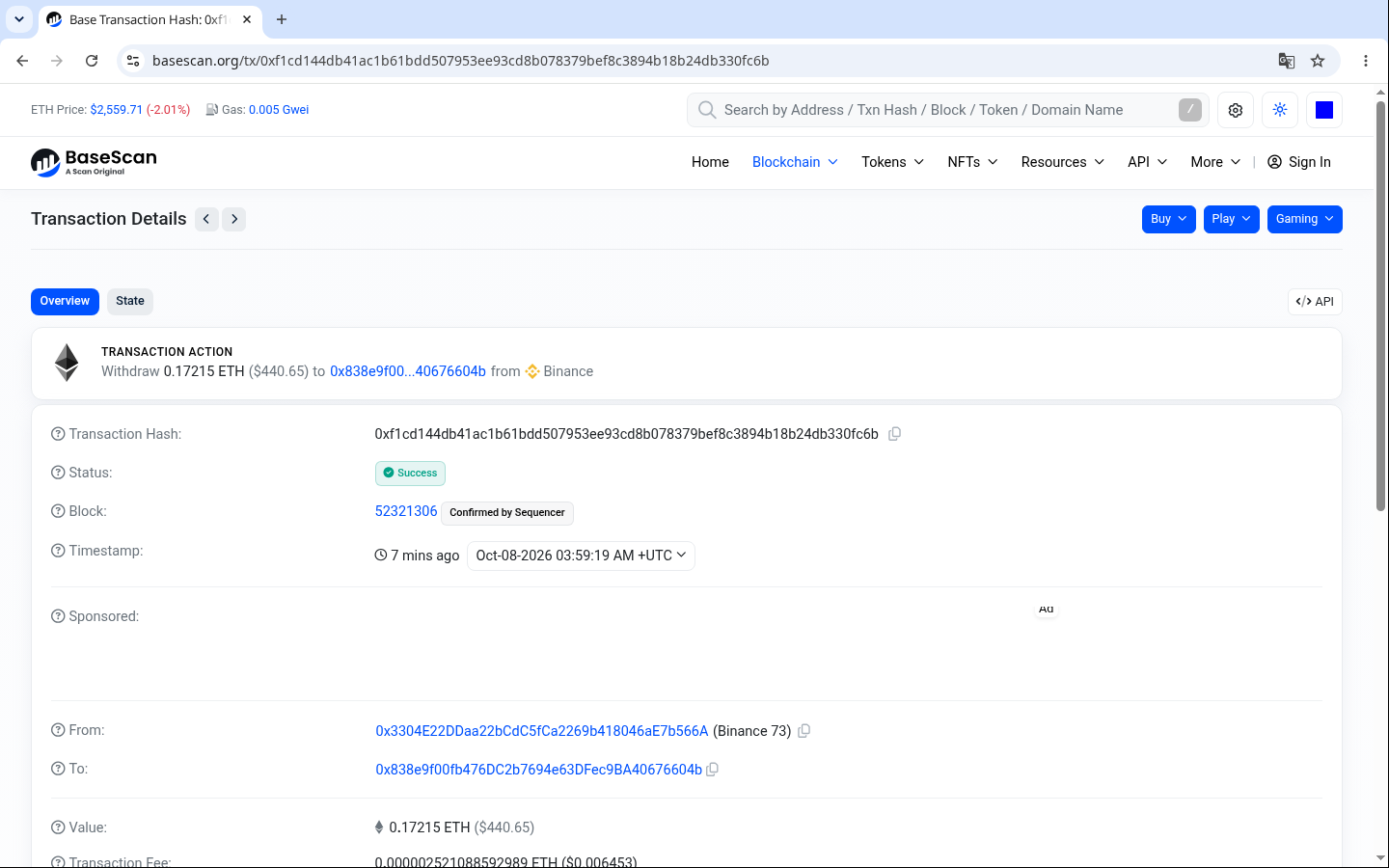Expand the NFTs menu
This screenshot has width=1389, height=868.
[x=972, y=162]
